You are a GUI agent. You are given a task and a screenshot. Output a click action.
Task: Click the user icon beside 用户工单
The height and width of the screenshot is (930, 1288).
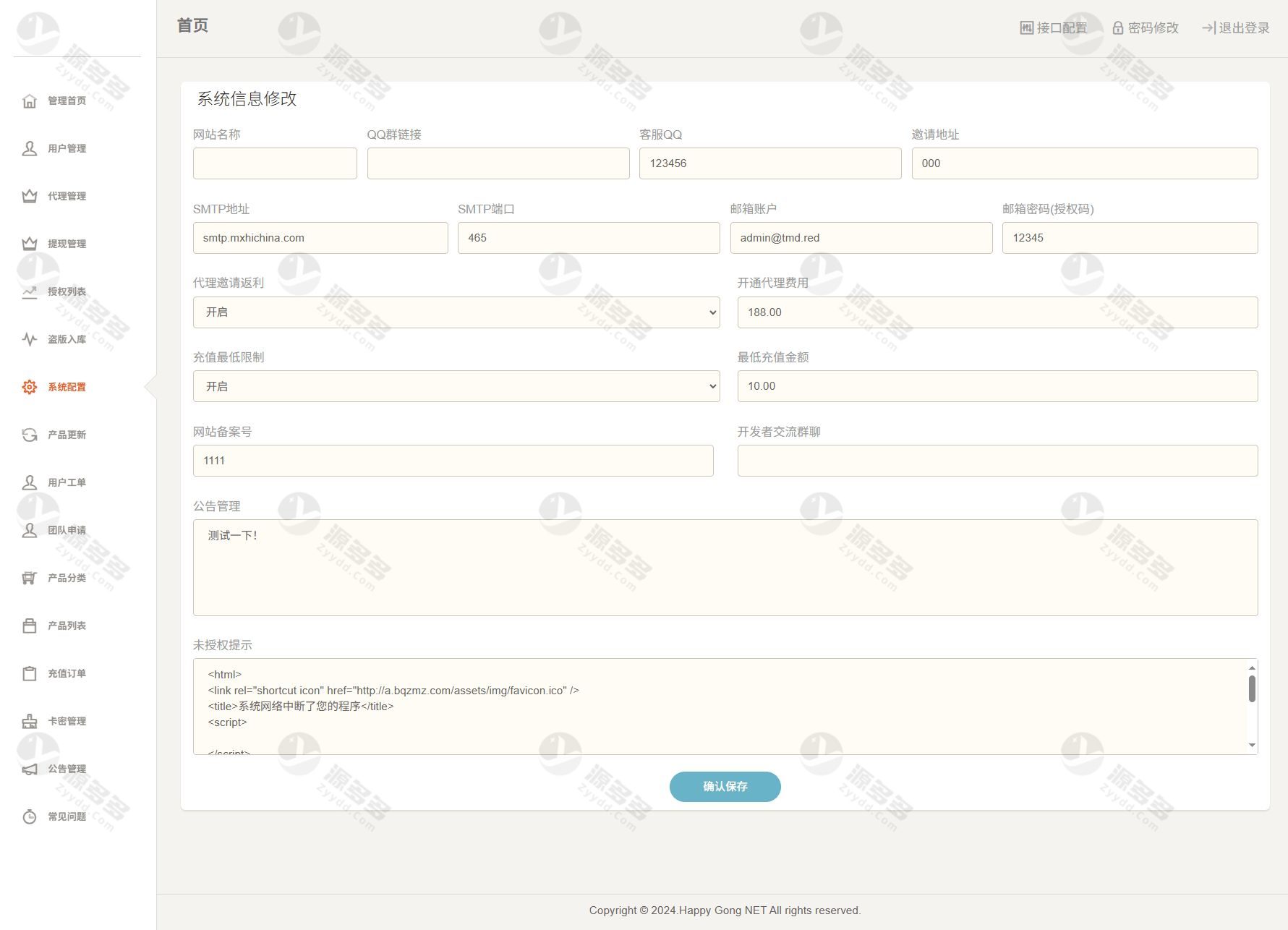29,482
